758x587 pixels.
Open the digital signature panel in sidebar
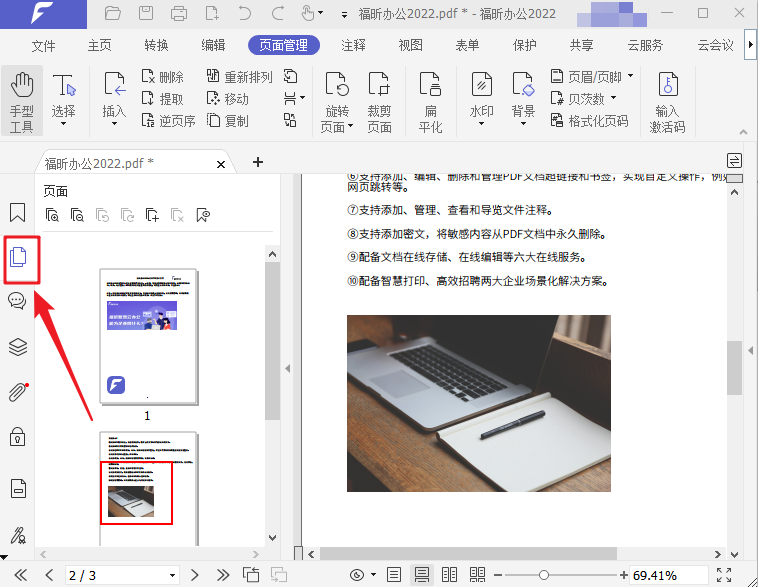point(18,535)
